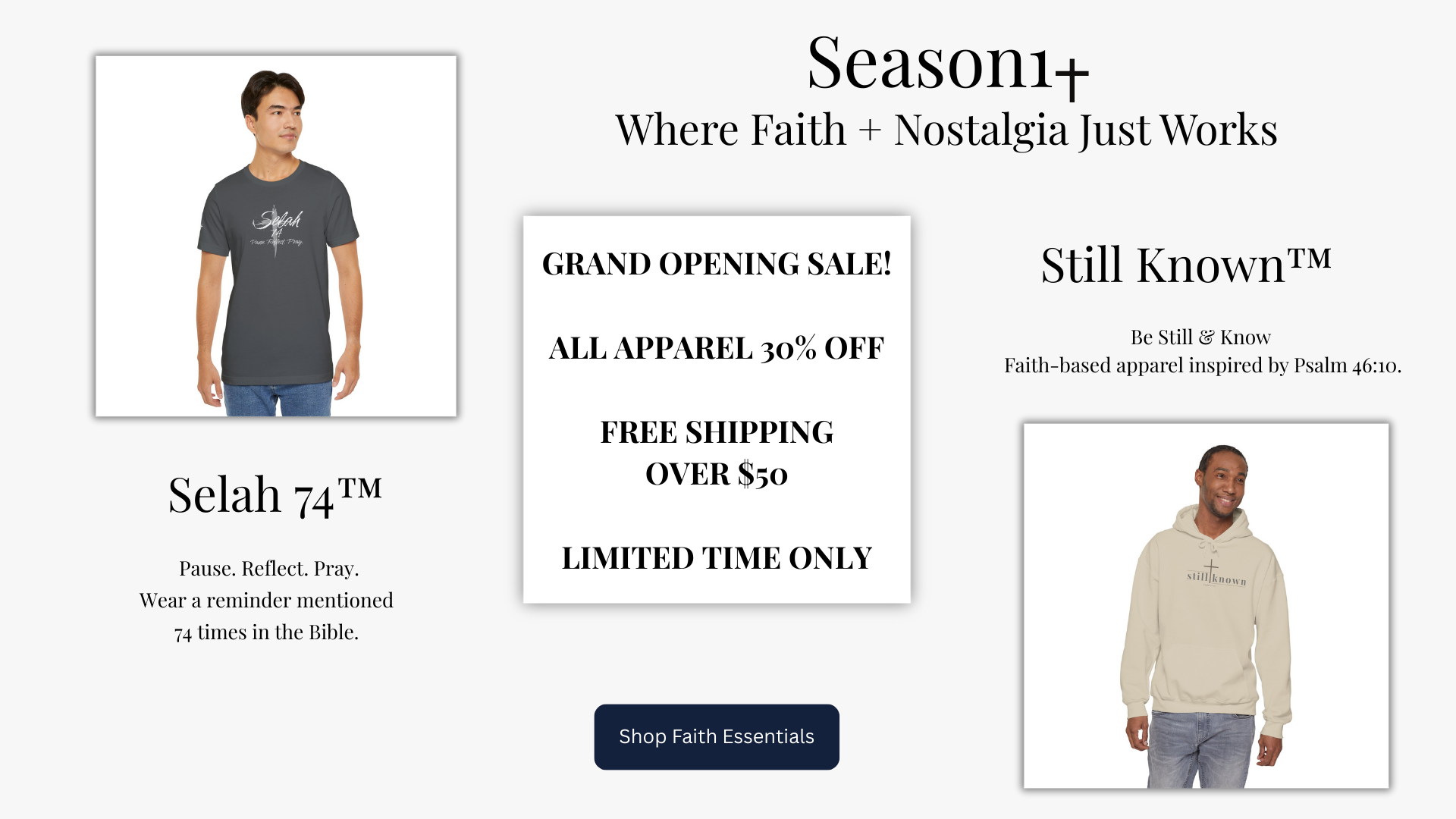
Task: Click the plus sign after Season1
Action: tap(1071, 74)
